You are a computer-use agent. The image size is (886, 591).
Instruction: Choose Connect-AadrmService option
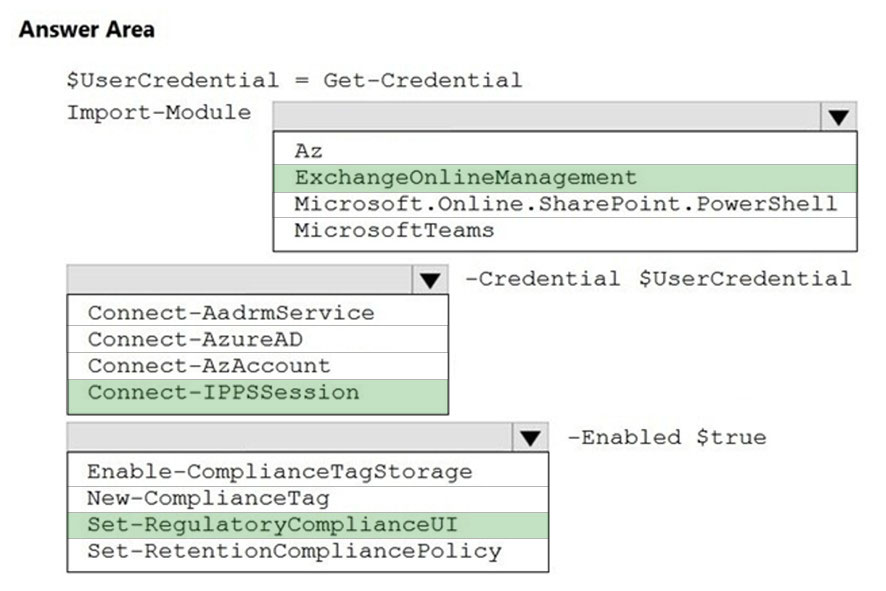coord(258,312)
